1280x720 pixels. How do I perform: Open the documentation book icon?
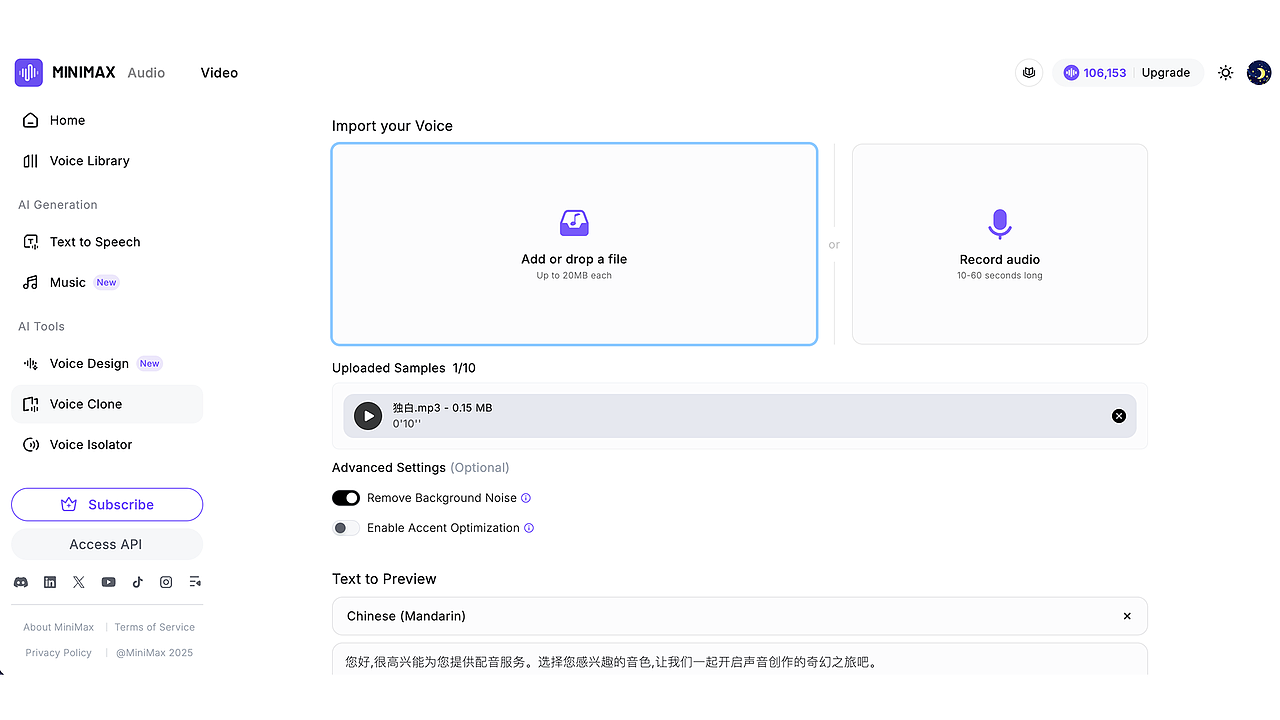click(x=1029, y=72)
